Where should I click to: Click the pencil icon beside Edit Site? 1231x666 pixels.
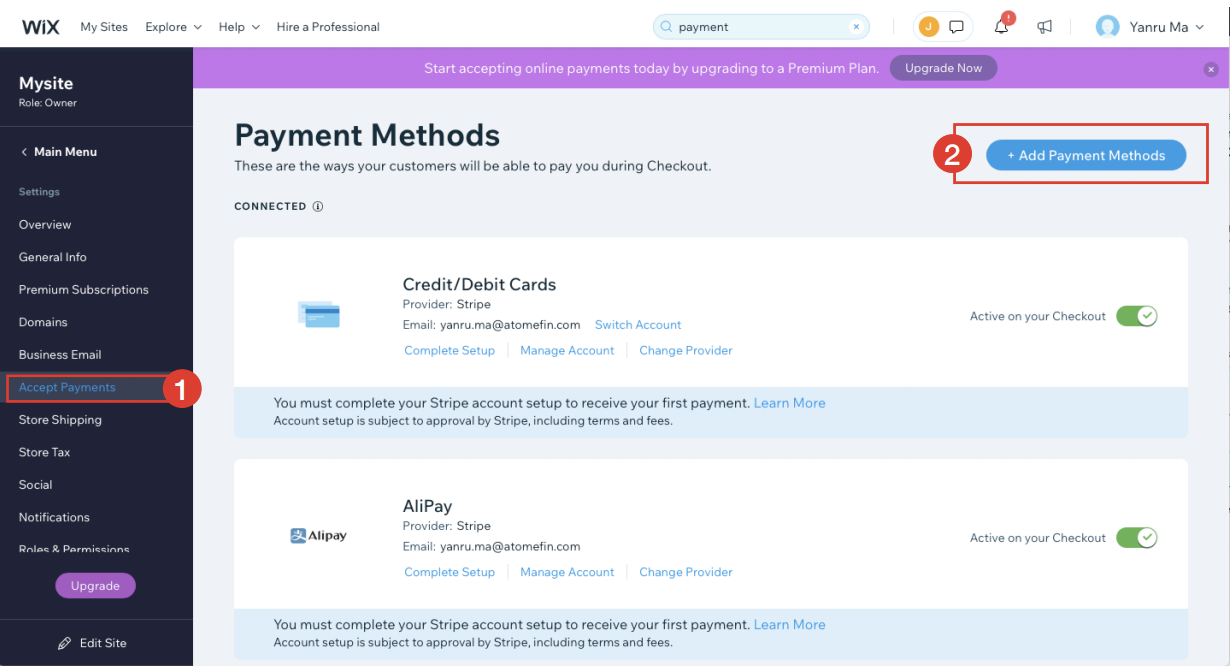pyautogui.click(x=63, y=643)
